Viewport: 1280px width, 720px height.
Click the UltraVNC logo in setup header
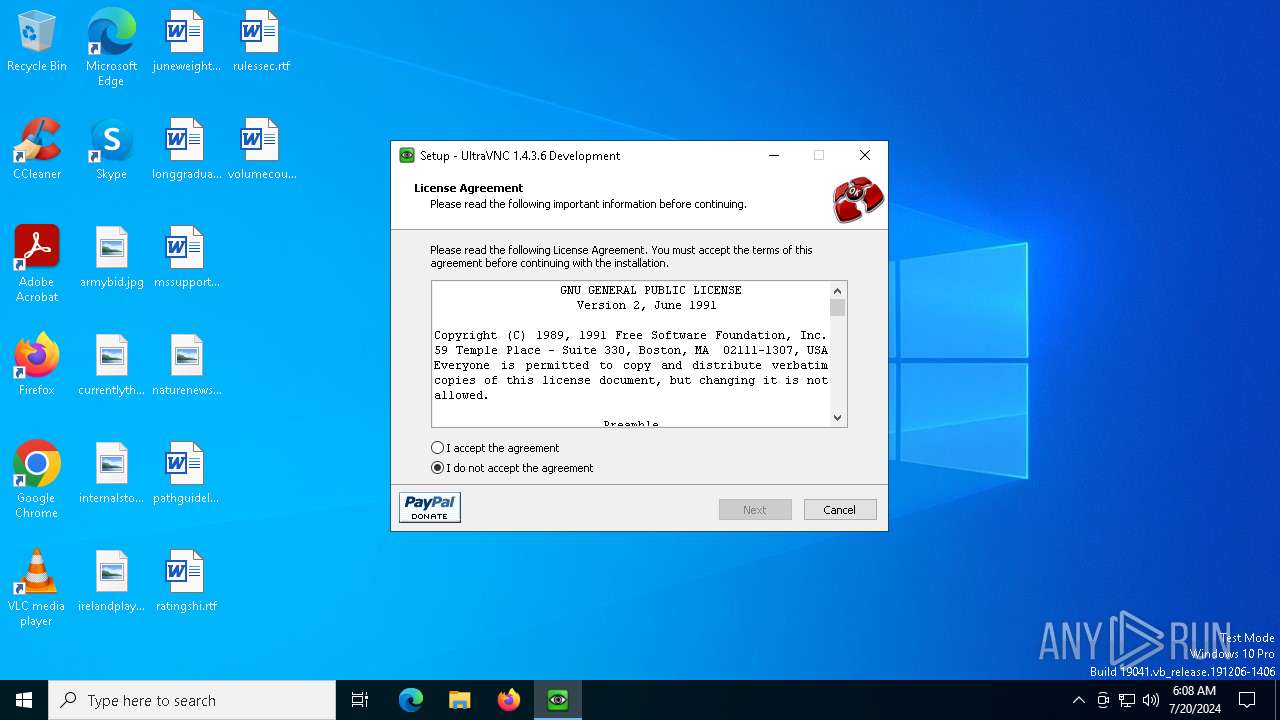[858, 200]
